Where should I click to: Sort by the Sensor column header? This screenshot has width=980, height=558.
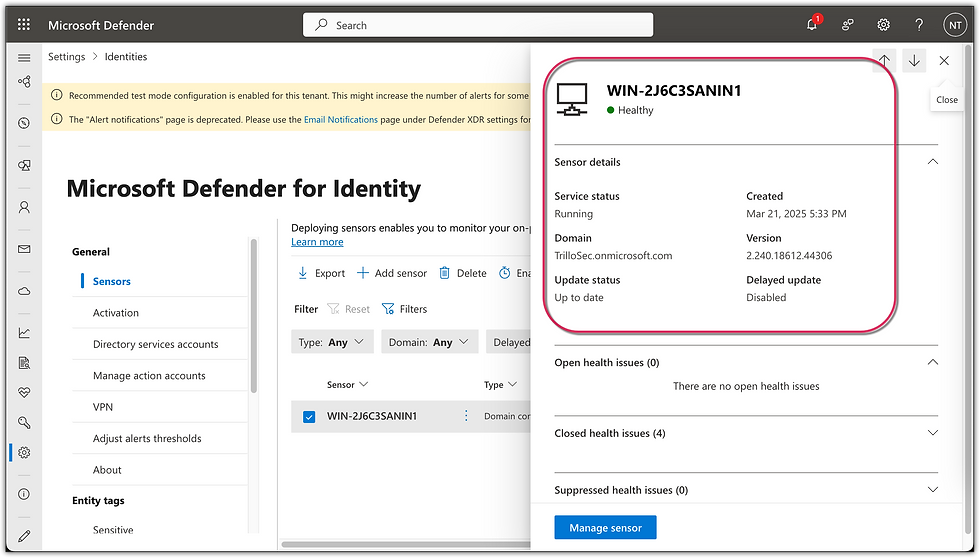[x=348, y=385]
